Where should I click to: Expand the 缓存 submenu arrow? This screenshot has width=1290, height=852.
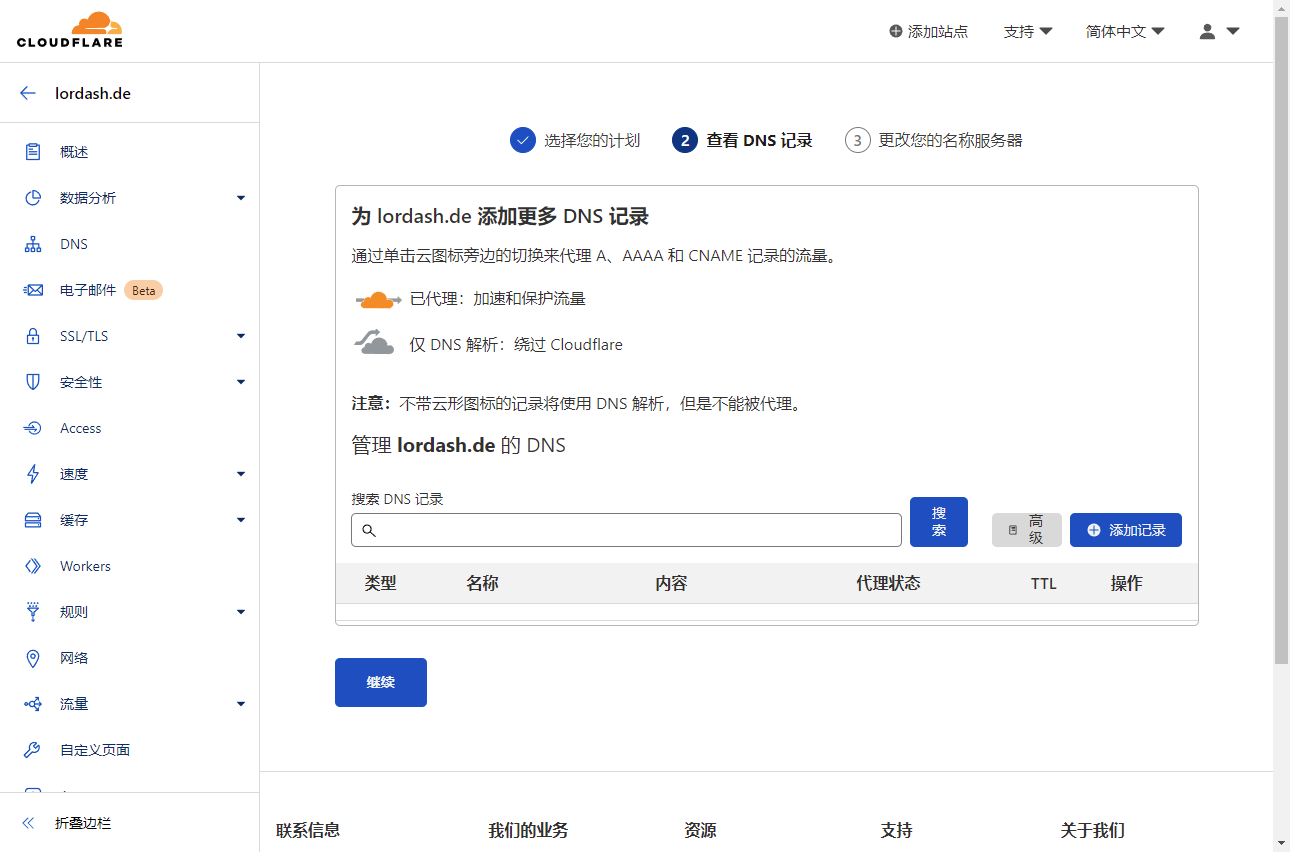[241, 520]
